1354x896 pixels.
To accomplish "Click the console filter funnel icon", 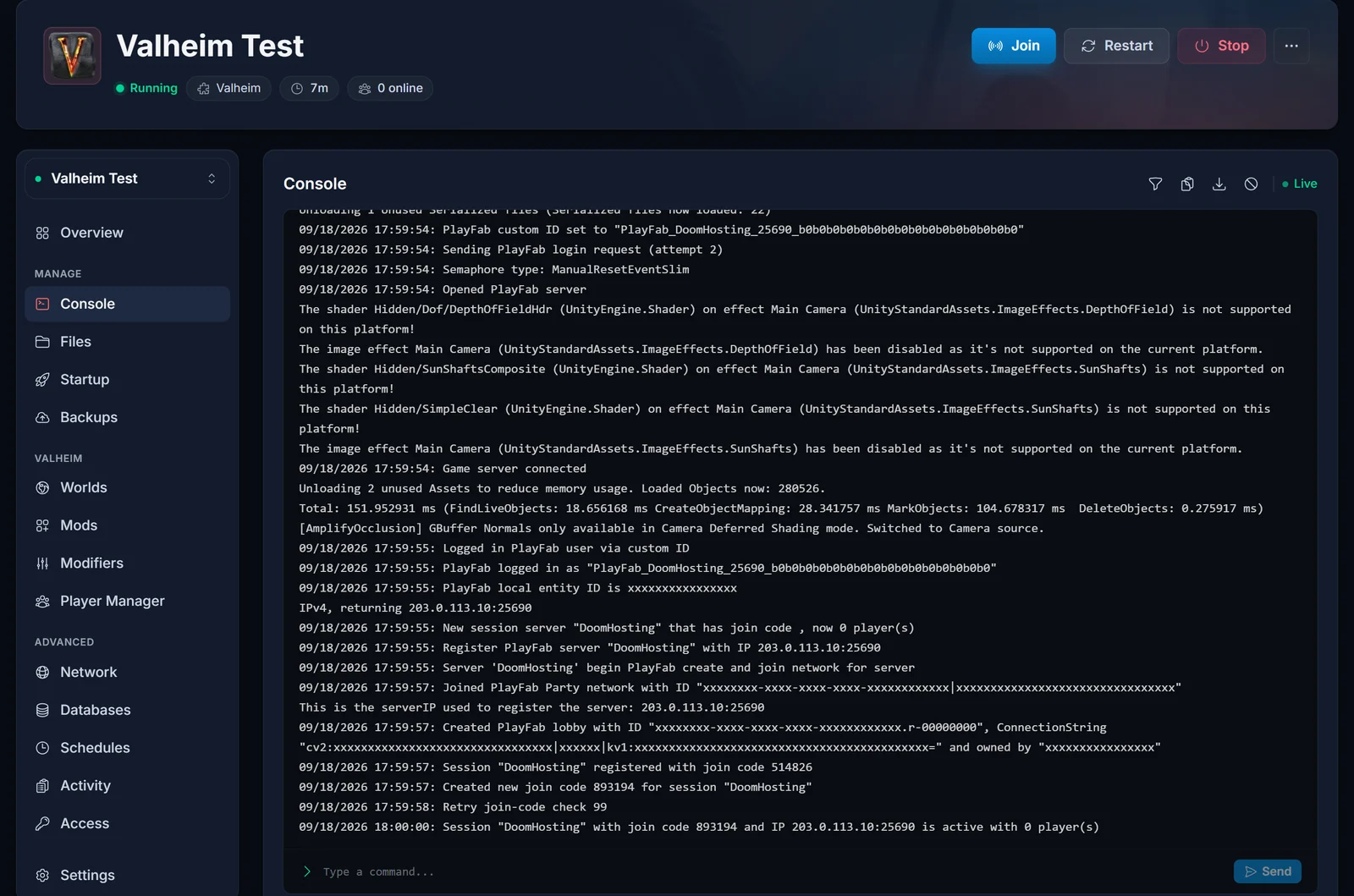I will [x=1155, y=184].
